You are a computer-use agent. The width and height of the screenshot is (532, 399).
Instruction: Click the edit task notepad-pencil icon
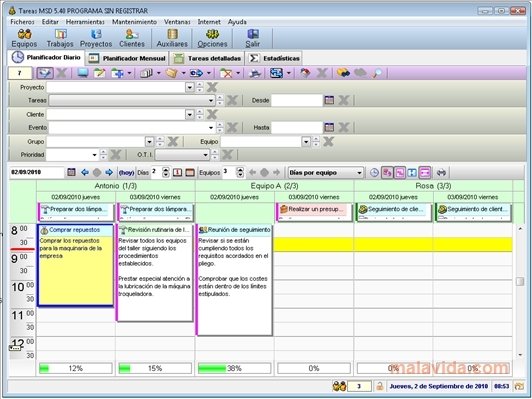(99, 73)
